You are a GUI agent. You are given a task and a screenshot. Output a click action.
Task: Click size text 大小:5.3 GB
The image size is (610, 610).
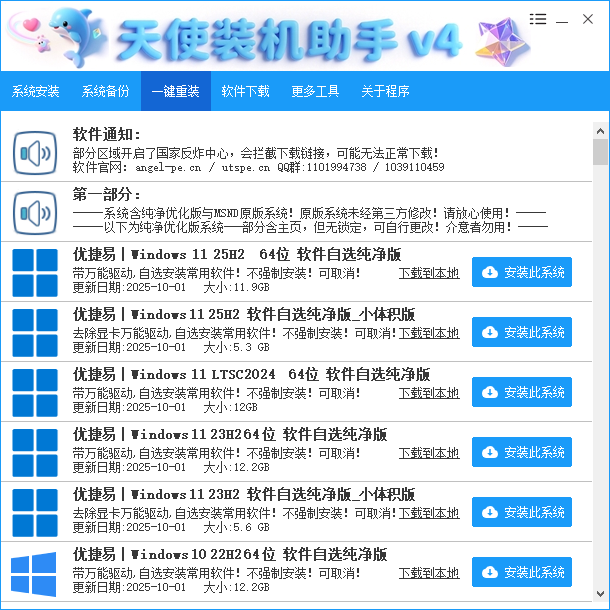(x=237, y=347)
